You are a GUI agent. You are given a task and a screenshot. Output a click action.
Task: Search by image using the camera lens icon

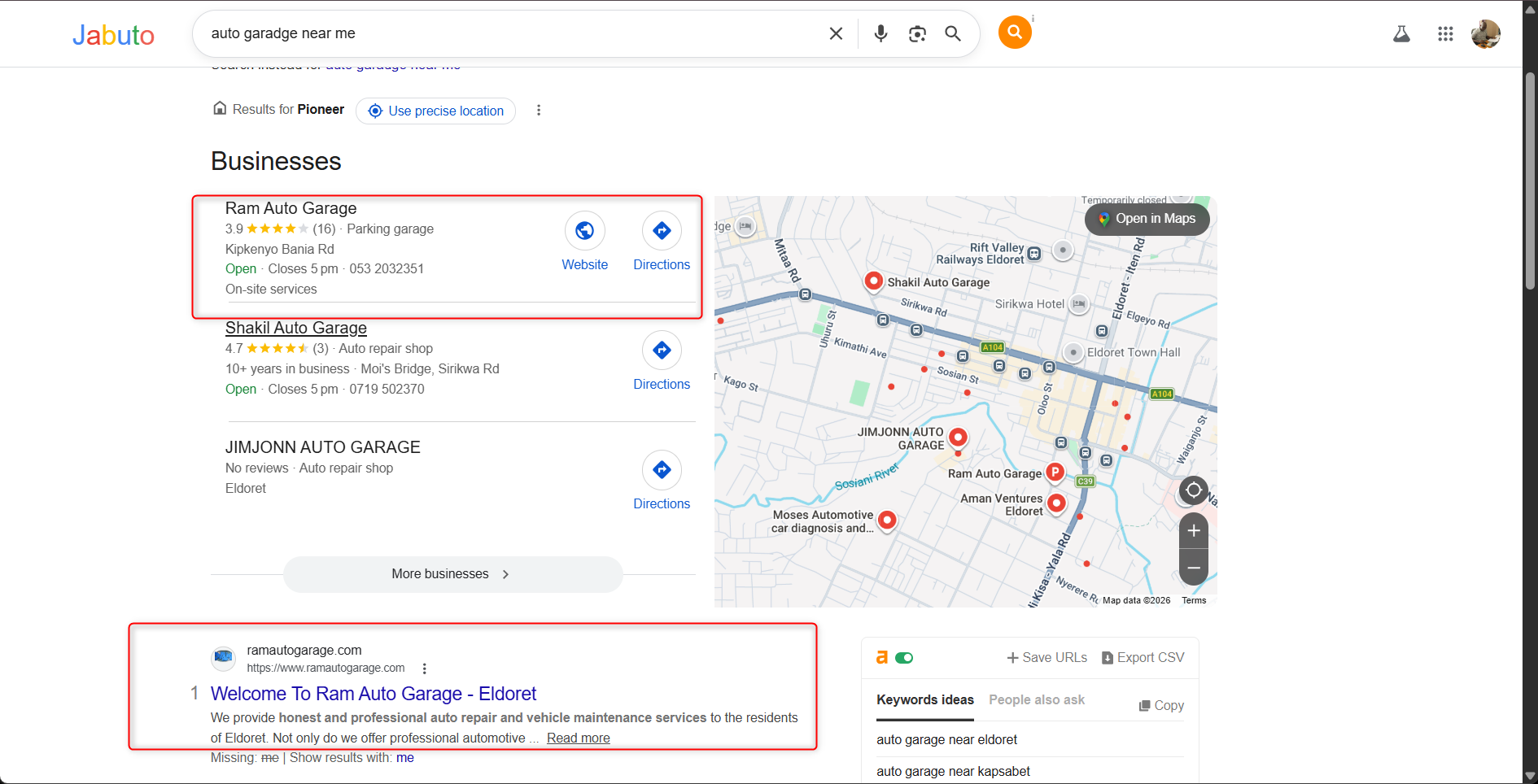917,33
